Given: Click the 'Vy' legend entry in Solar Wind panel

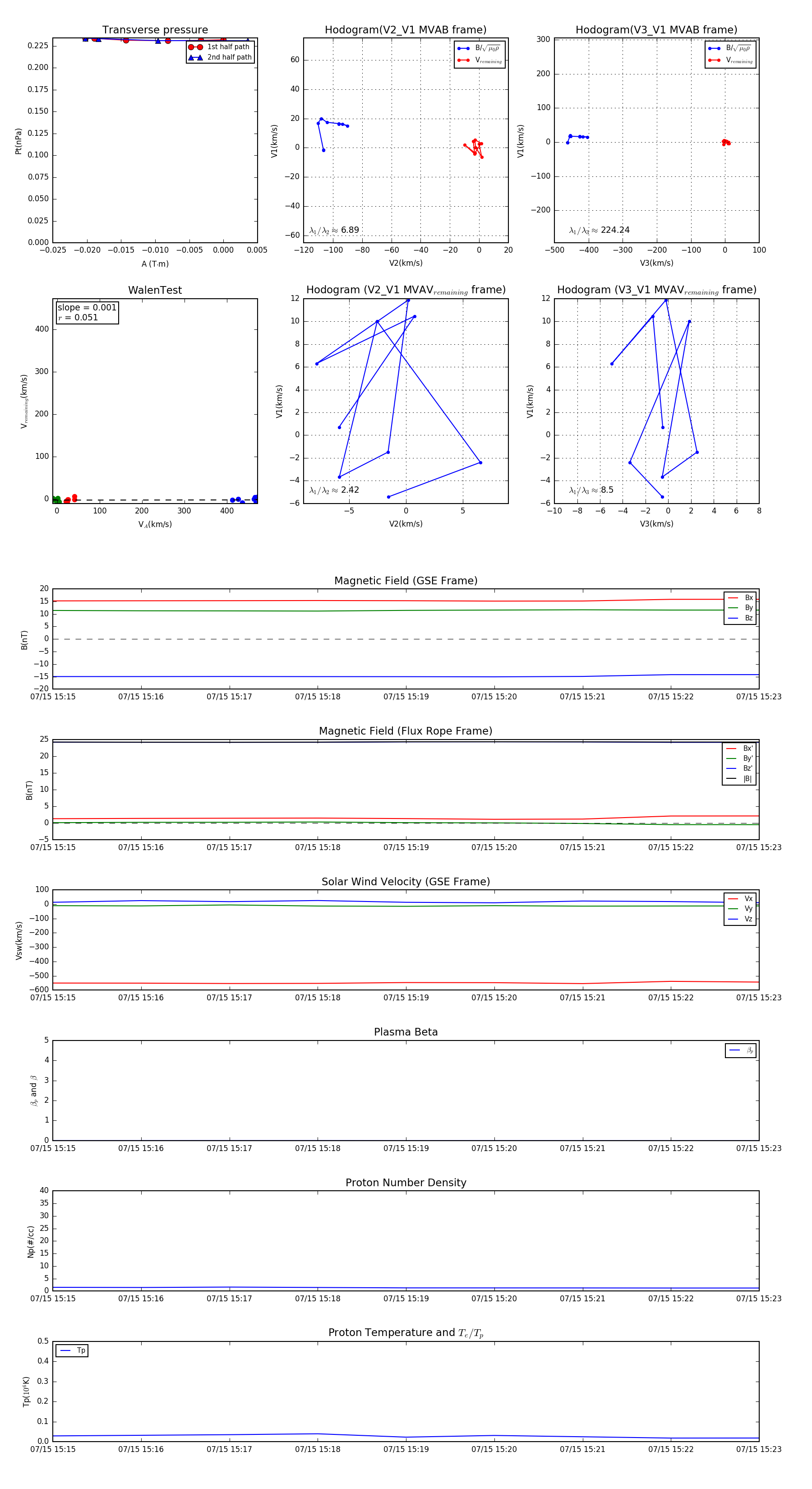Looking at the screenshot, I should pyautogui.click(x=740, y=909).
